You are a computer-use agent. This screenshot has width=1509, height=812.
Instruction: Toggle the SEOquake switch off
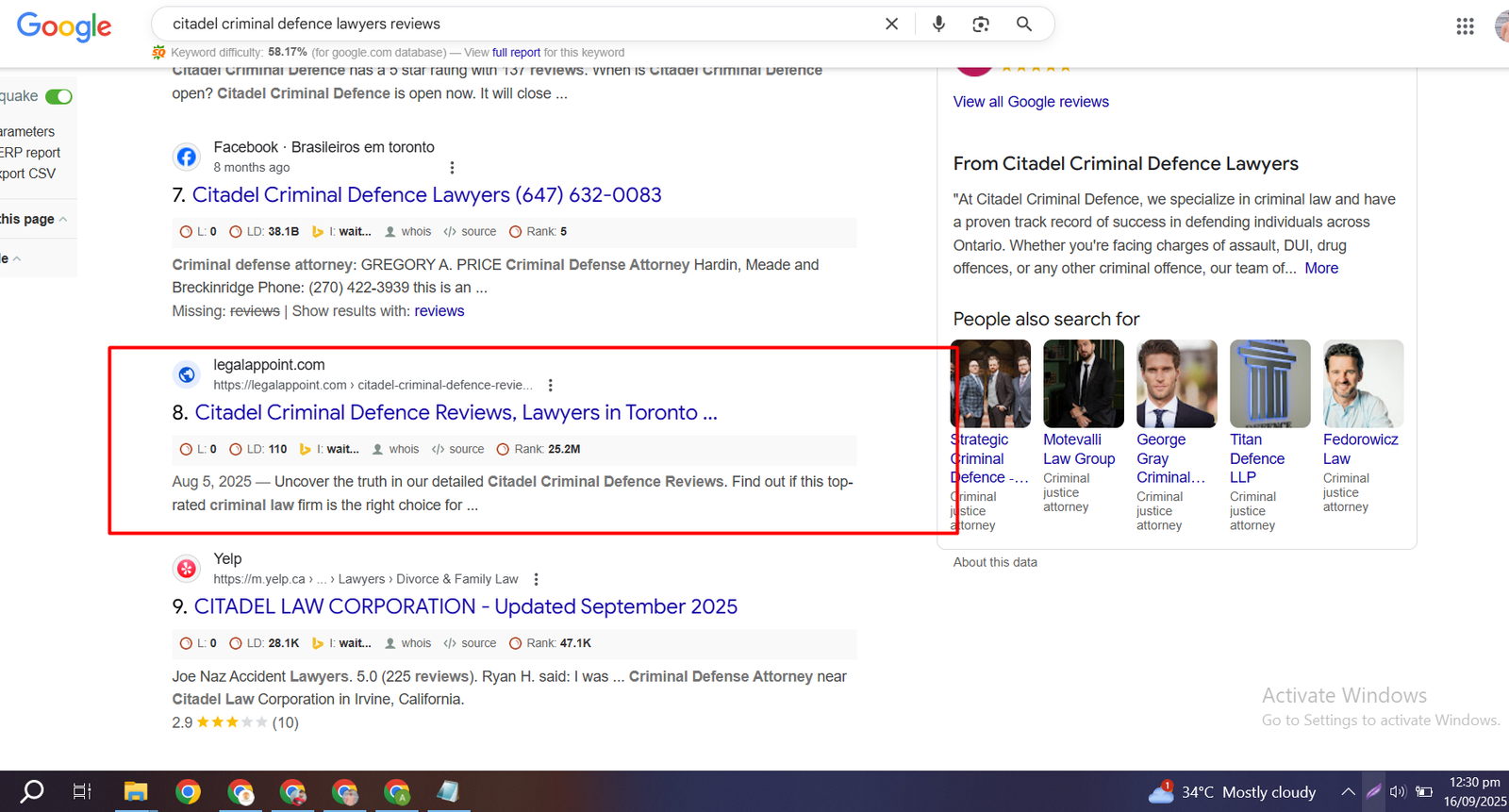[58, 96]
